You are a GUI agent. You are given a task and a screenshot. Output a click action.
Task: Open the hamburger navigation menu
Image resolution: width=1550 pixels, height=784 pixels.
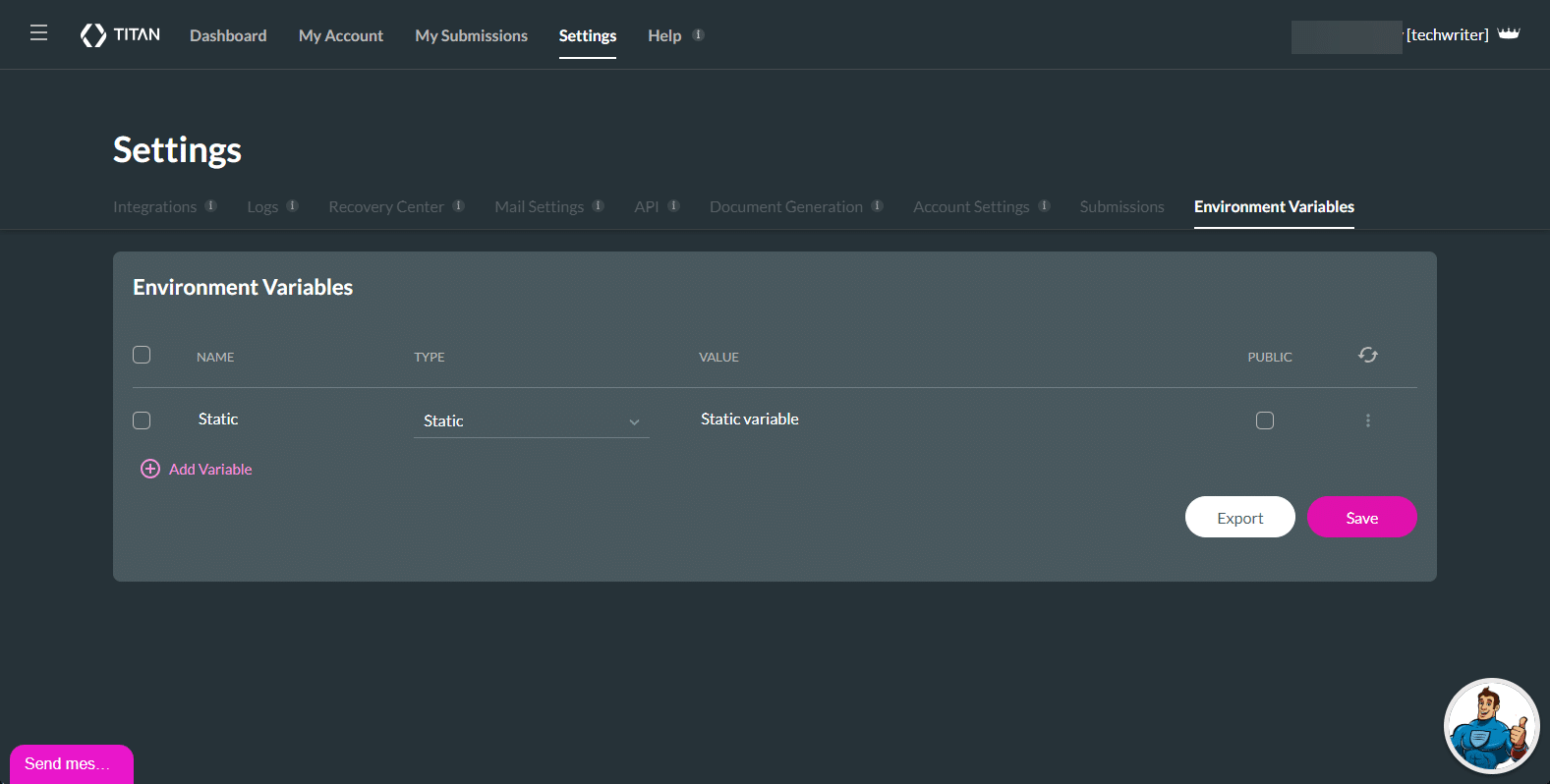tap(38, 33)
